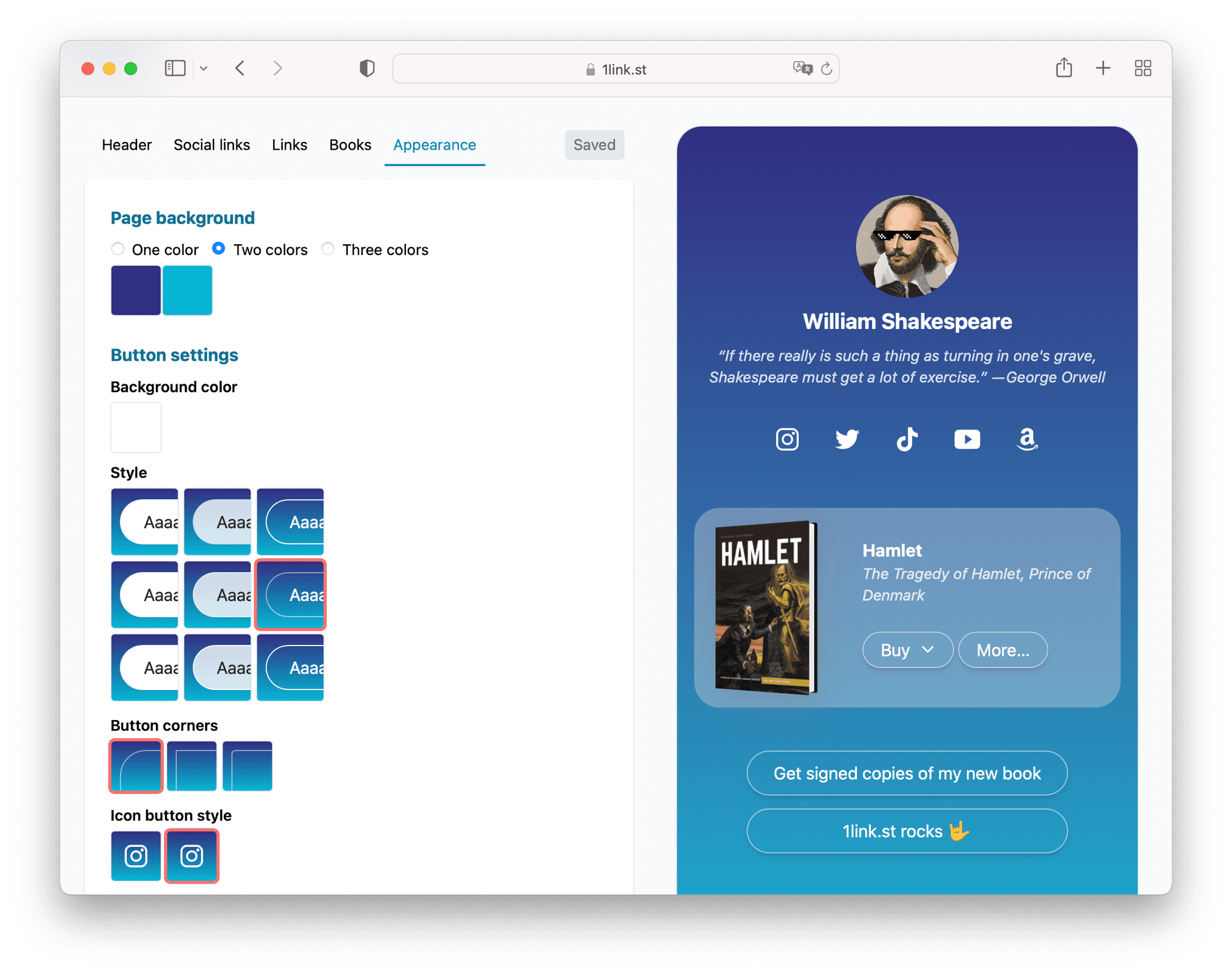The height and width of the screenshot is (974, 1232).
Task: Choose the Three colors radio option
Action: 328,248
